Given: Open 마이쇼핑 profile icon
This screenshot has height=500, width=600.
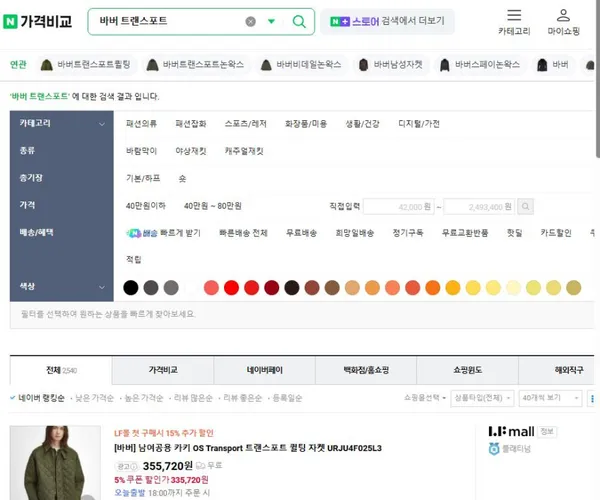Looking at the screenshot, I should coord(563,23).
